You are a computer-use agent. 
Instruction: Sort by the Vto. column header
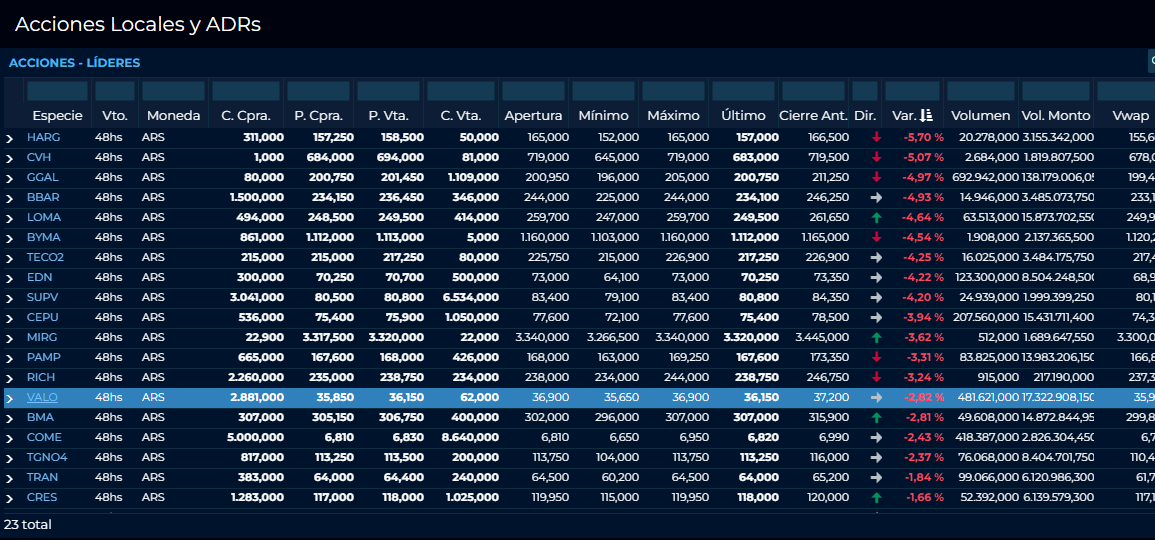pos(115,116)
